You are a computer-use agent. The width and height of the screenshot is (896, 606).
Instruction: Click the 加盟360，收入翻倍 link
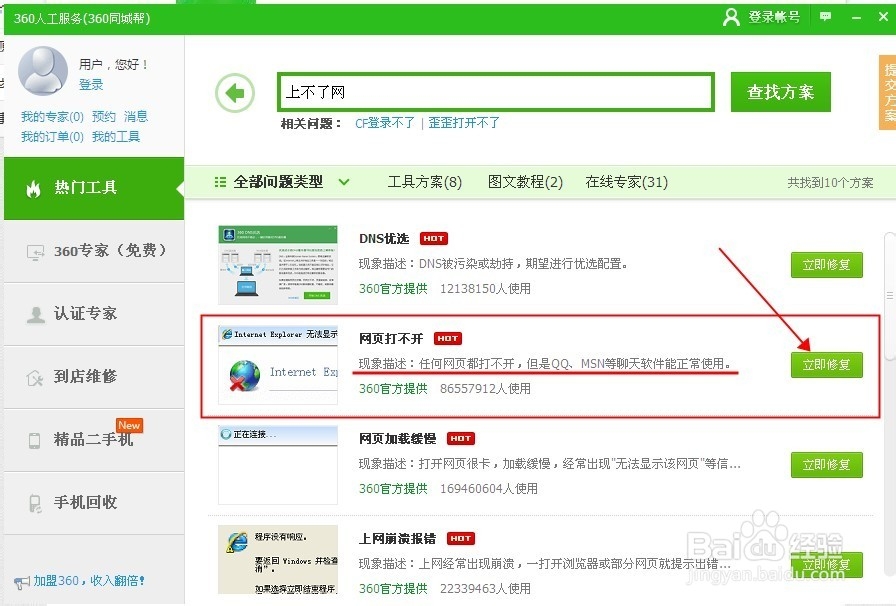89,581
